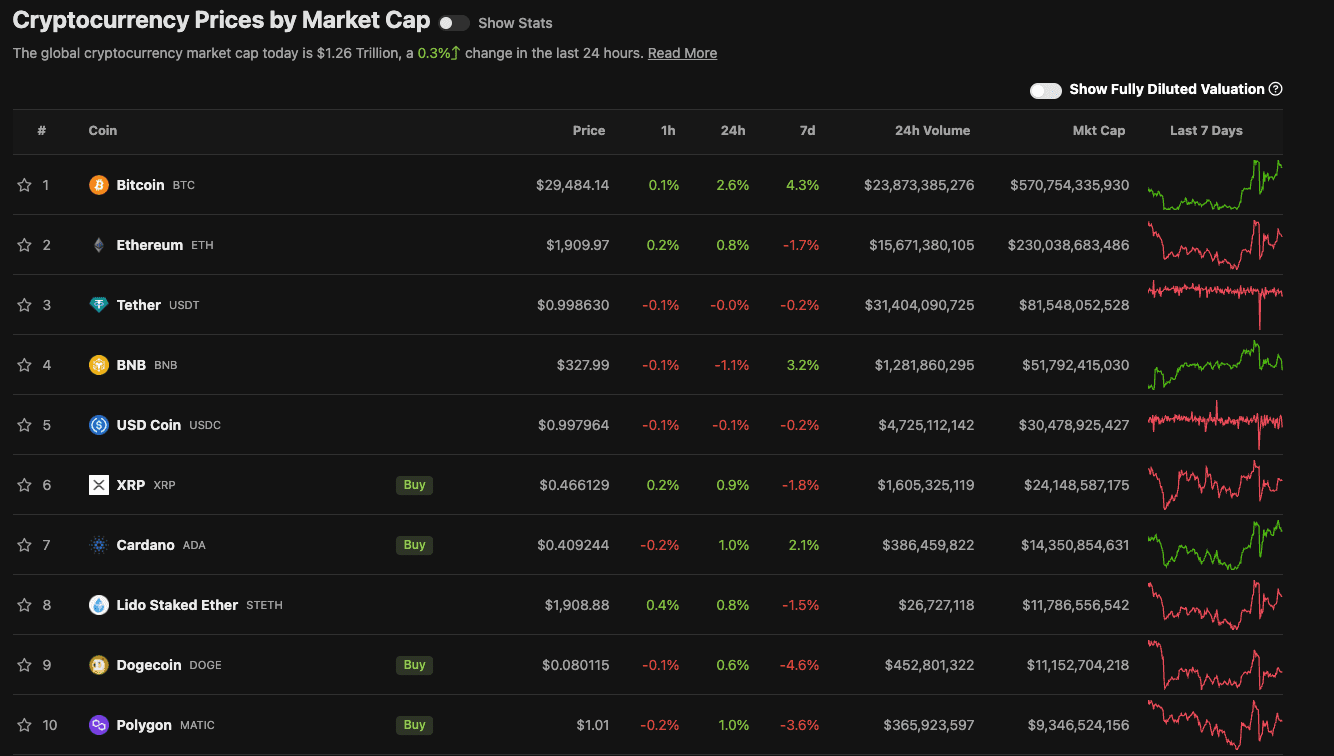1334x756 pixels.
Task: Sort by the 7d change column
Action: 808,131
